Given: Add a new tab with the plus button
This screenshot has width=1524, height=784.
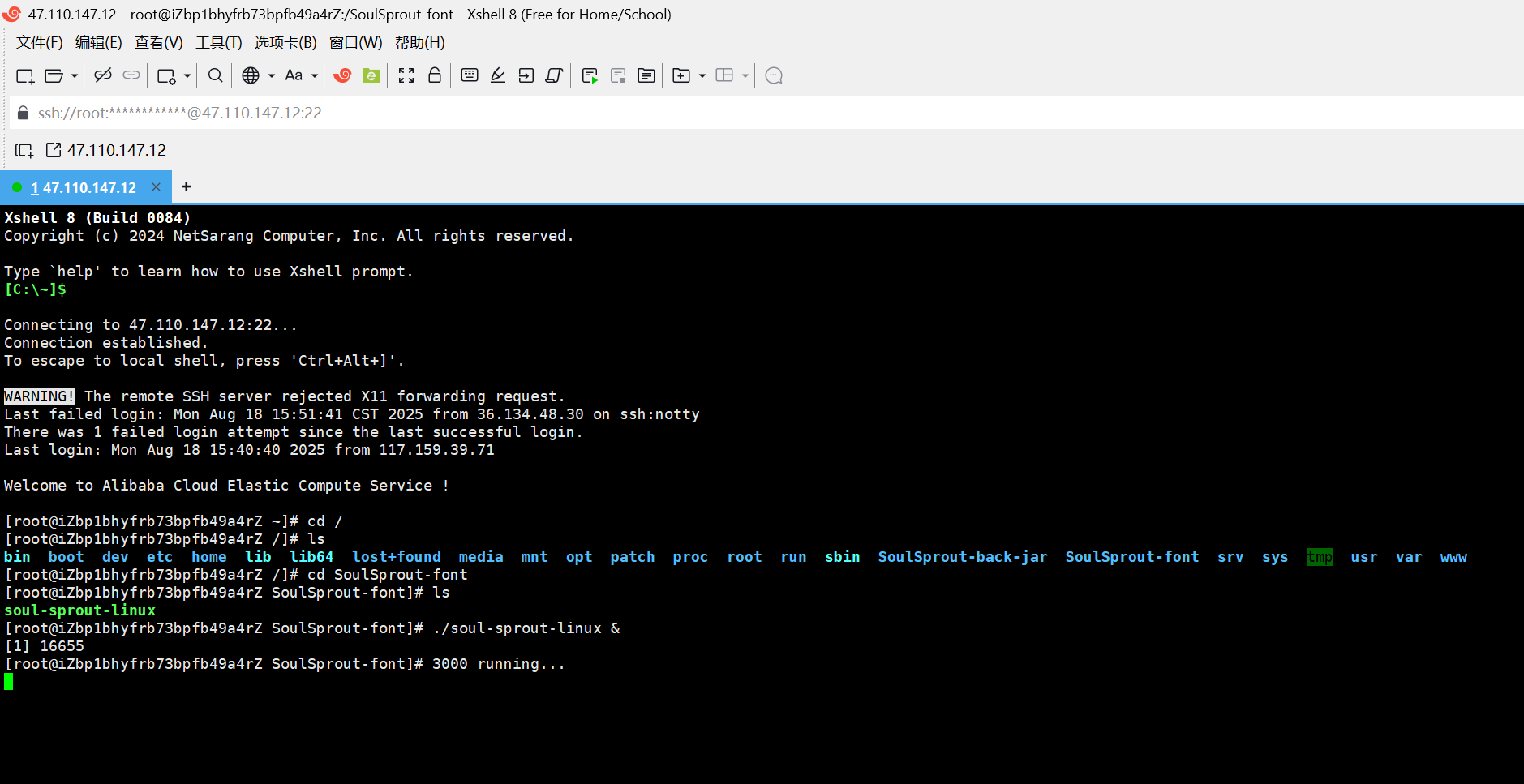Looking at the screenshot, I should pos(186,186).
